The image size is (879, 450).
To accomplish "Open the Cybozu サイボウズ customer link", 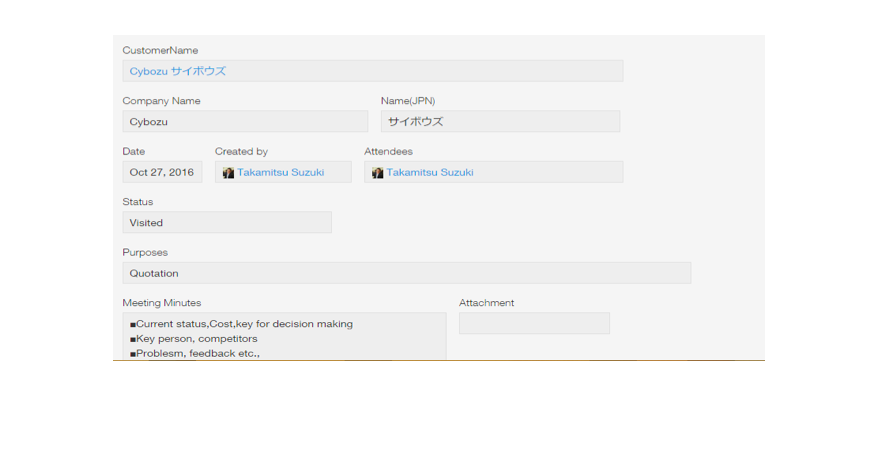I will 178,71.
